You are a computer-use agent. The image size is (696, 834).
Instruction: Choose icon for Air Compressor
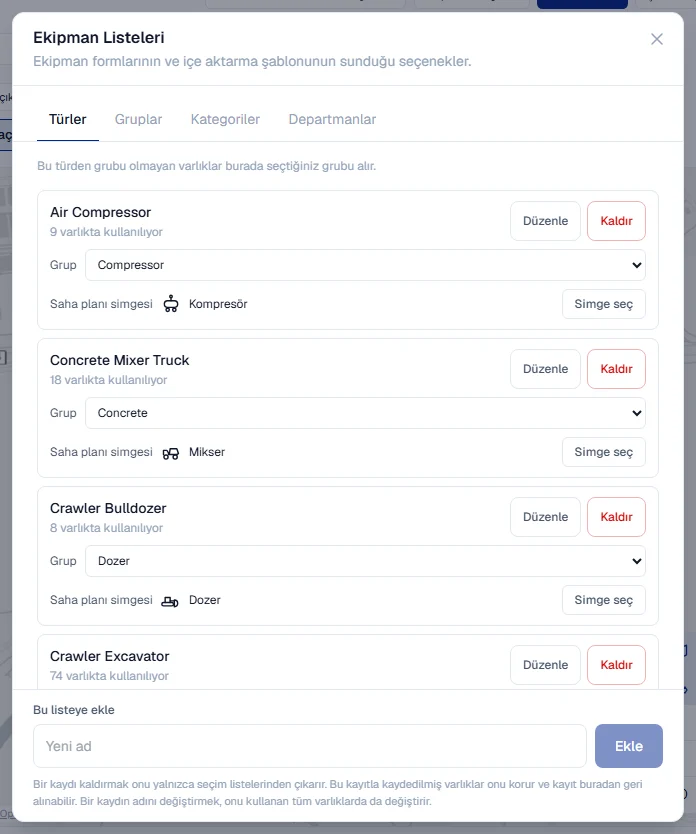[x=603, y=304]
